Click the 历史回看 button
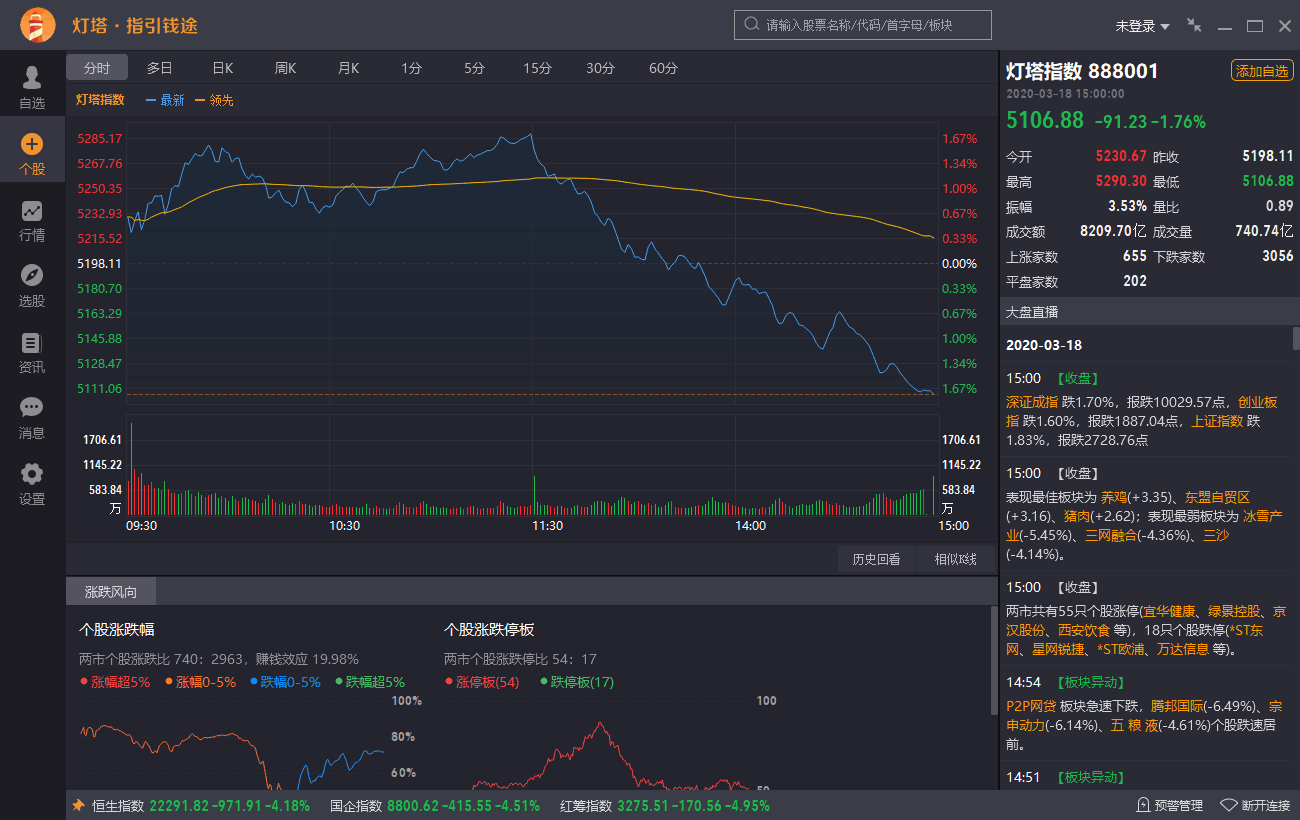The height and width of the screenshot is (820, 1300). point(876,559)
